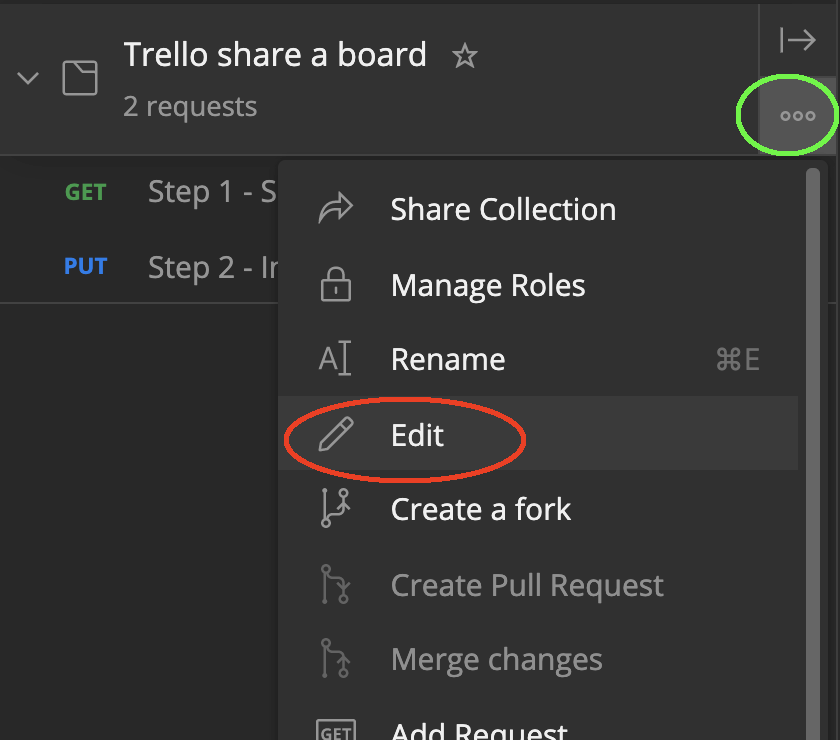Click the Rename text cursor icon
Viewport: 840px width, 740px height.
(335, 358)
